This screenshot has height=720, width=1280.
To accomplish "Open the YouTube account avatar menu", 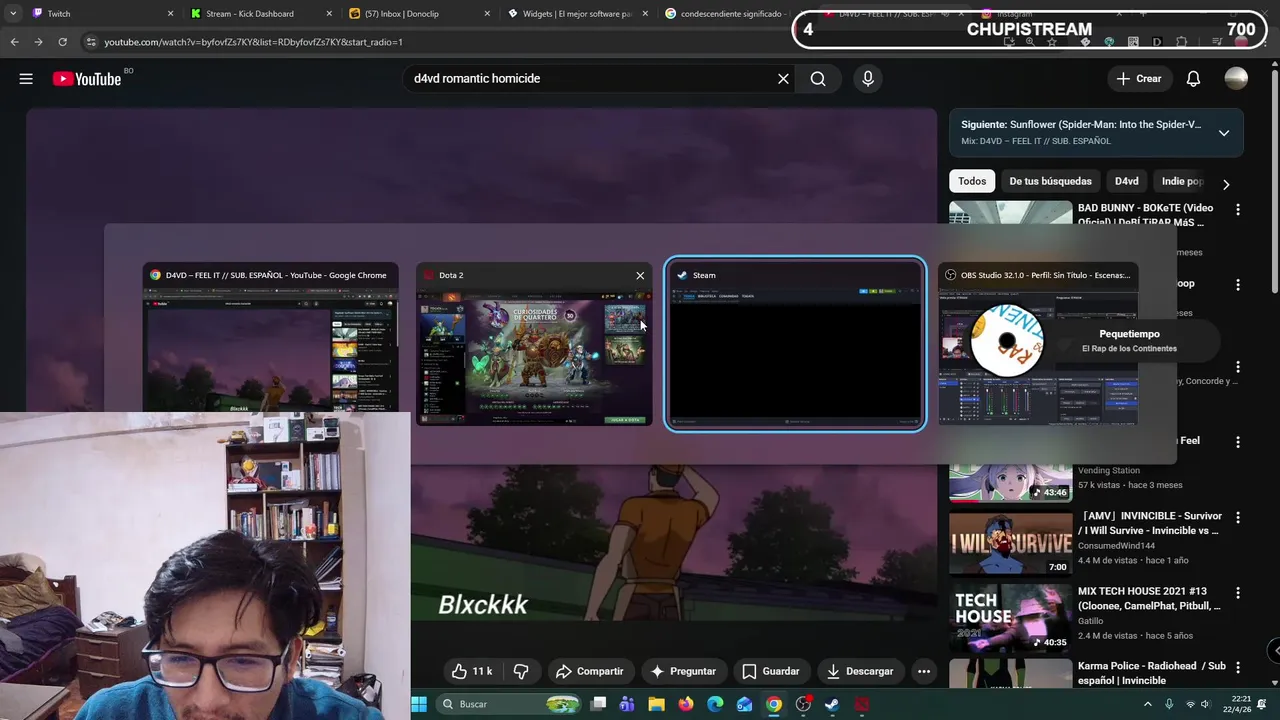I will pyautogui.click(x=1236, y=78).
